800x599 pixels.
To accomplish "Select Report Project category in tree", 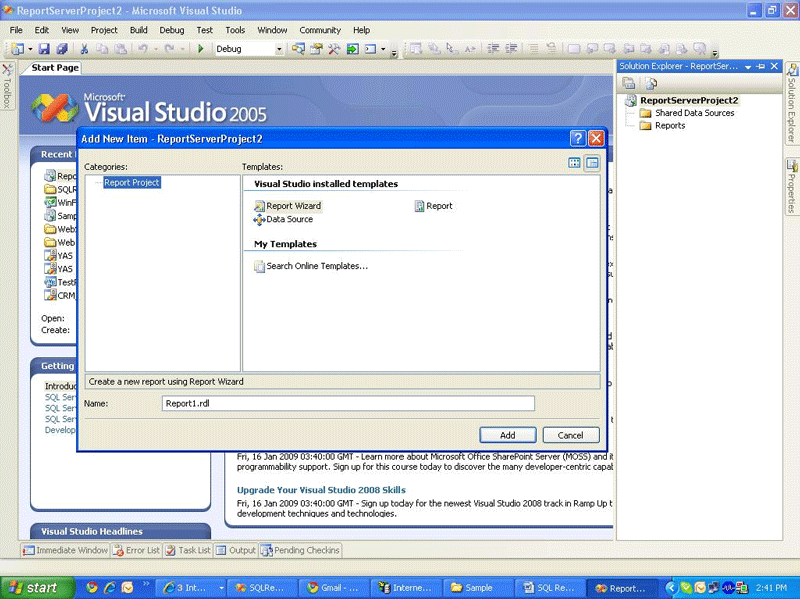I will pyautogui.click(x=131, y=183).
